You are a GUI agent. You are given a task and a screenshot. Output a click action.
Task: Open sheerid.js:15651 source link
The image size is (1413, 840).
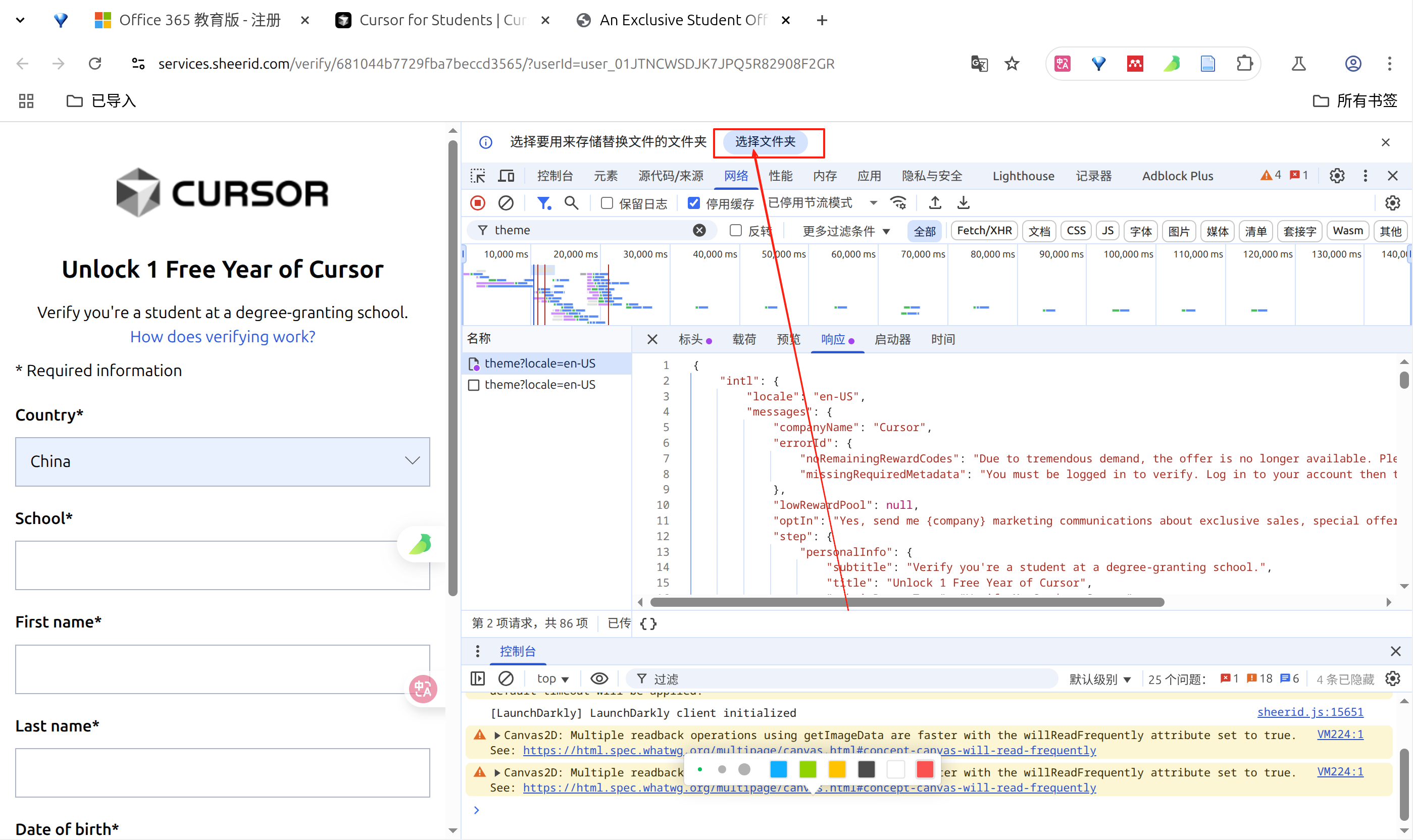[x=1310, y=712]
